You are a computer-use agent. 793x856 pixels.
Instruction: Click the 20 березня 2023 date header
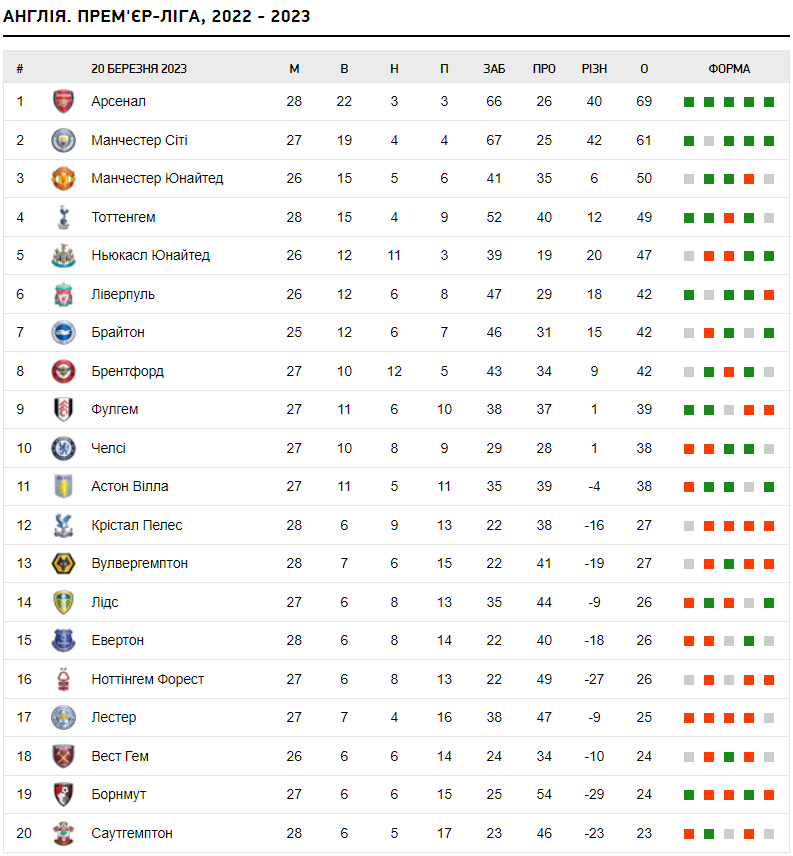[x=139, y=69]
